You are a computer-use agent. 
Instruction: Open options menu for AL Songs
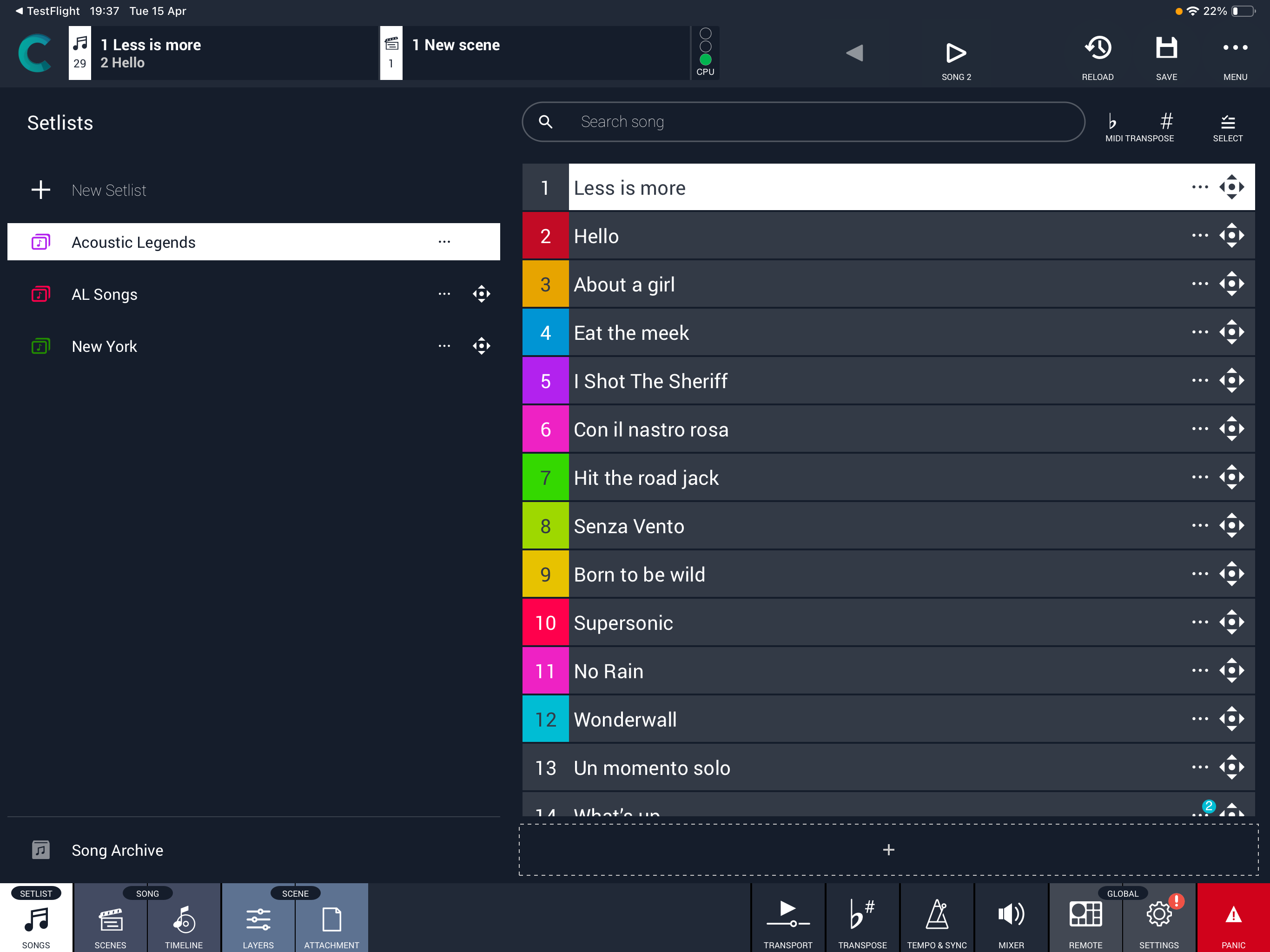(x=444, y=294)
